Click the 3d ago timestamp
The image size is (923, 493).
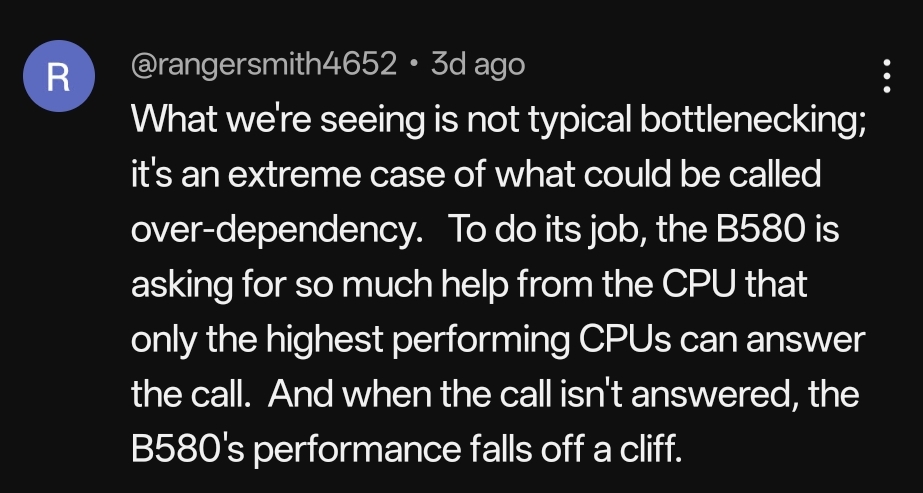pos(477,64)
